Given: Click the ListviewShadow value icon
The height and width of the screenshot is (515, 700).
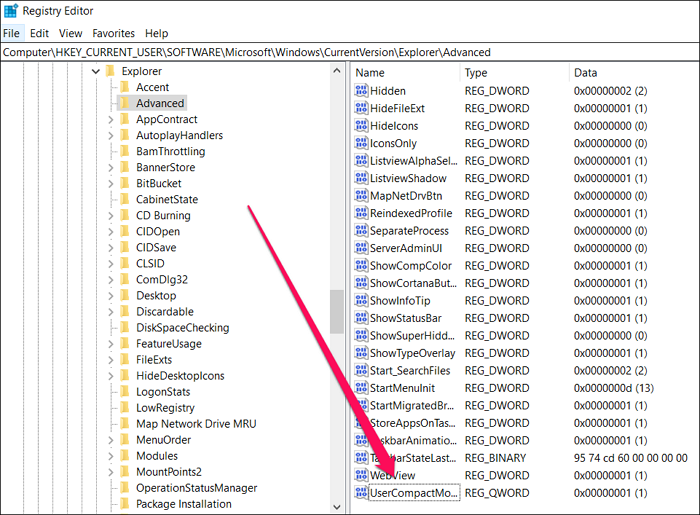Looking at the screenshot, I should (361, 178).
